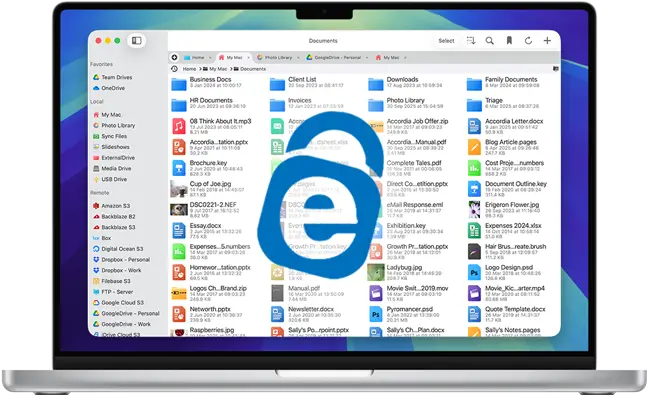Open the Backblaze B2 connection

[x=114, y=217]
